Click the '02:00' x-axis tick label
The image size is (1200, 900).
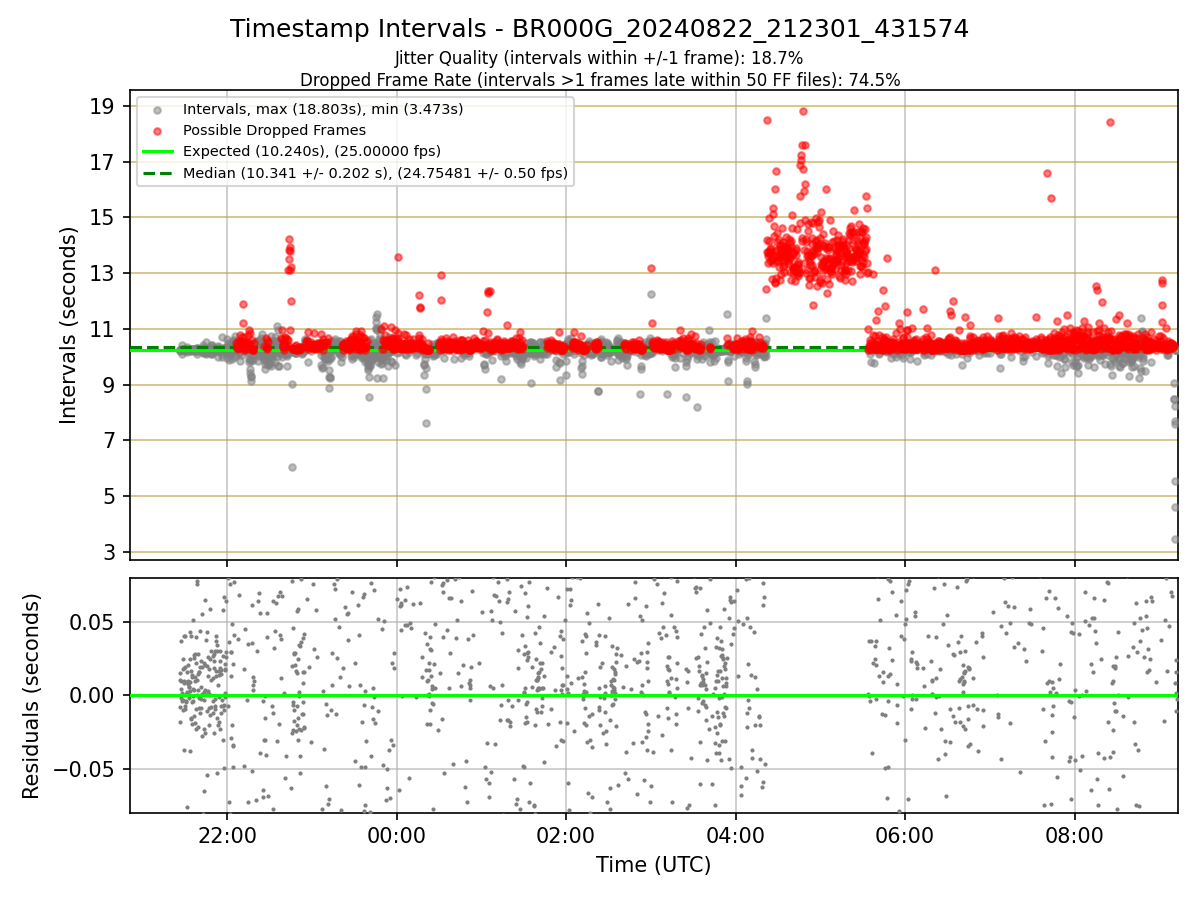tap(566, 834)
